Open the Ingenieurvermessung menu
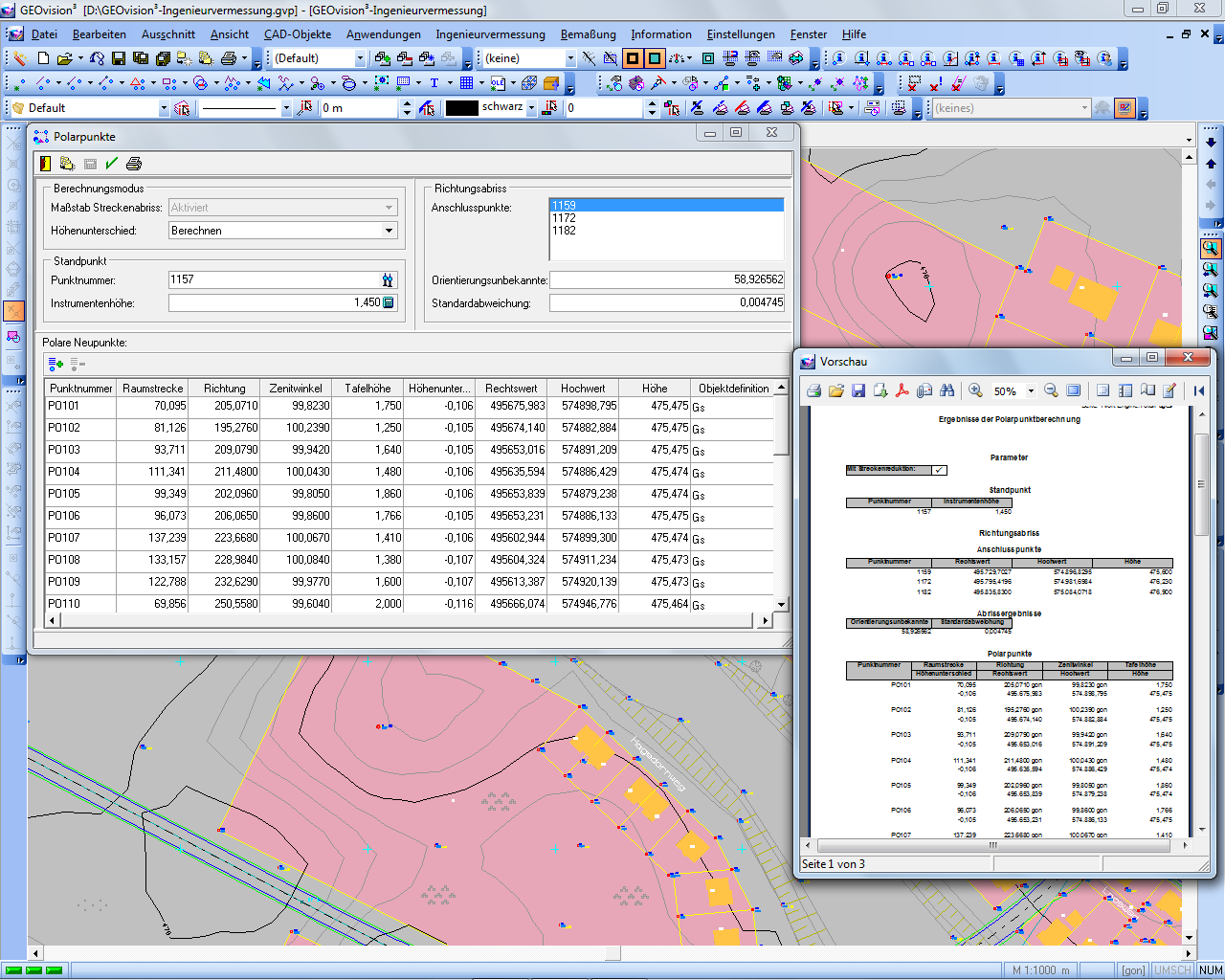 coord(490,34)
